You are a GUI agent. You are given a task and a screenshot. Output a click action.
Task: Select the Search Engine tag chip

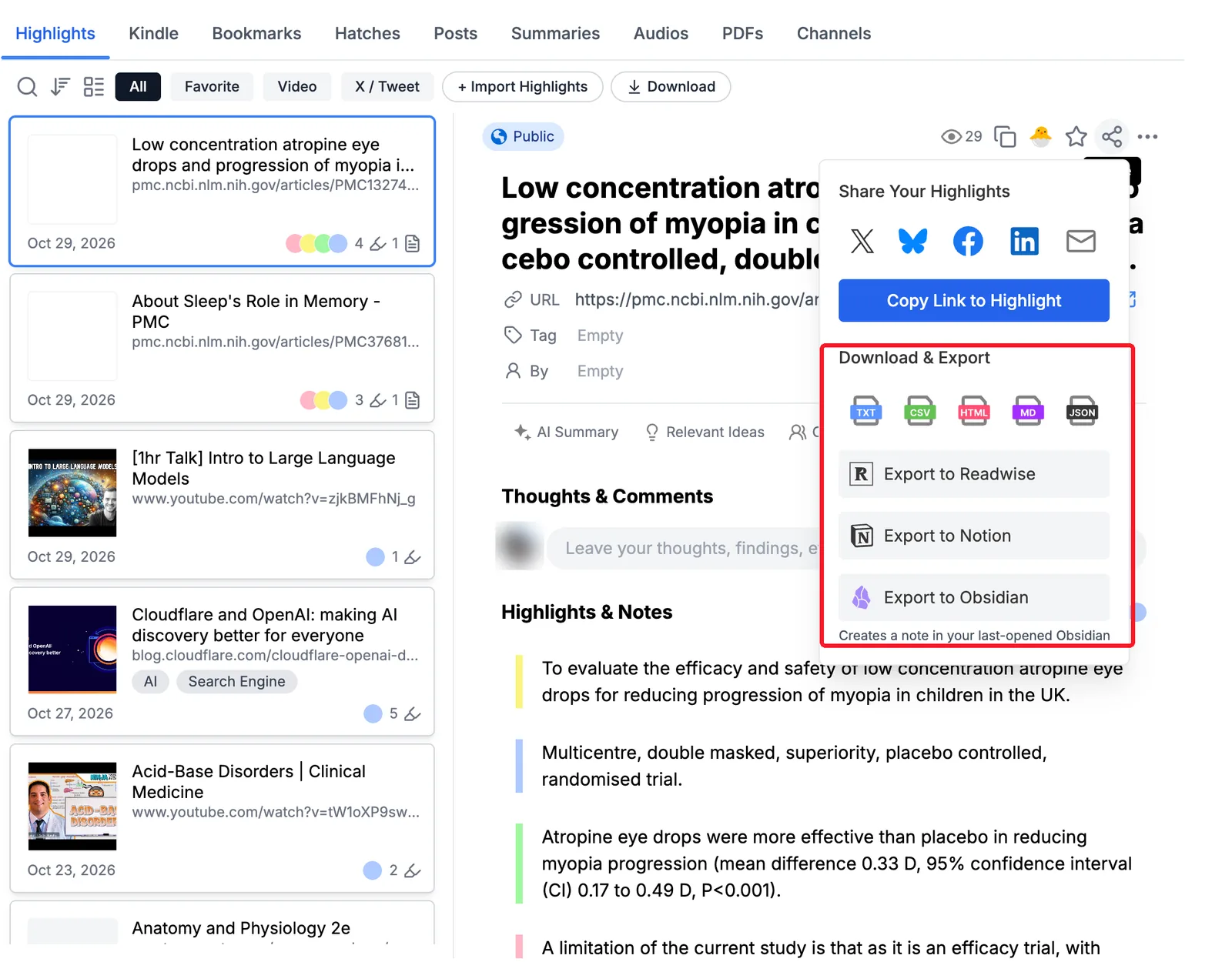pos(236,682)
